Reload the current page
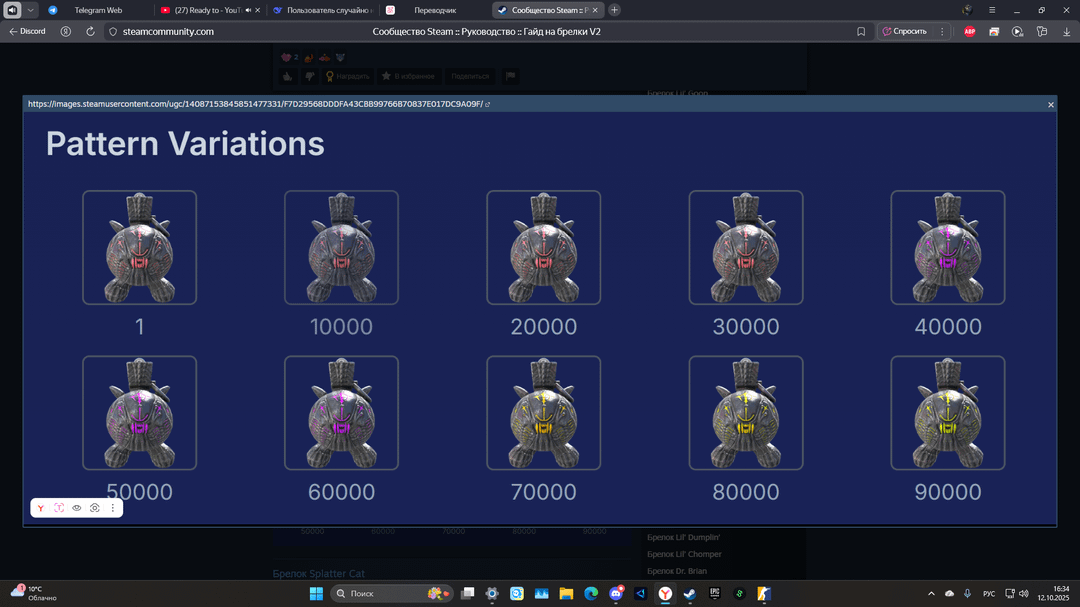This screenshot has height=607, width=1080. pos(90,32)
